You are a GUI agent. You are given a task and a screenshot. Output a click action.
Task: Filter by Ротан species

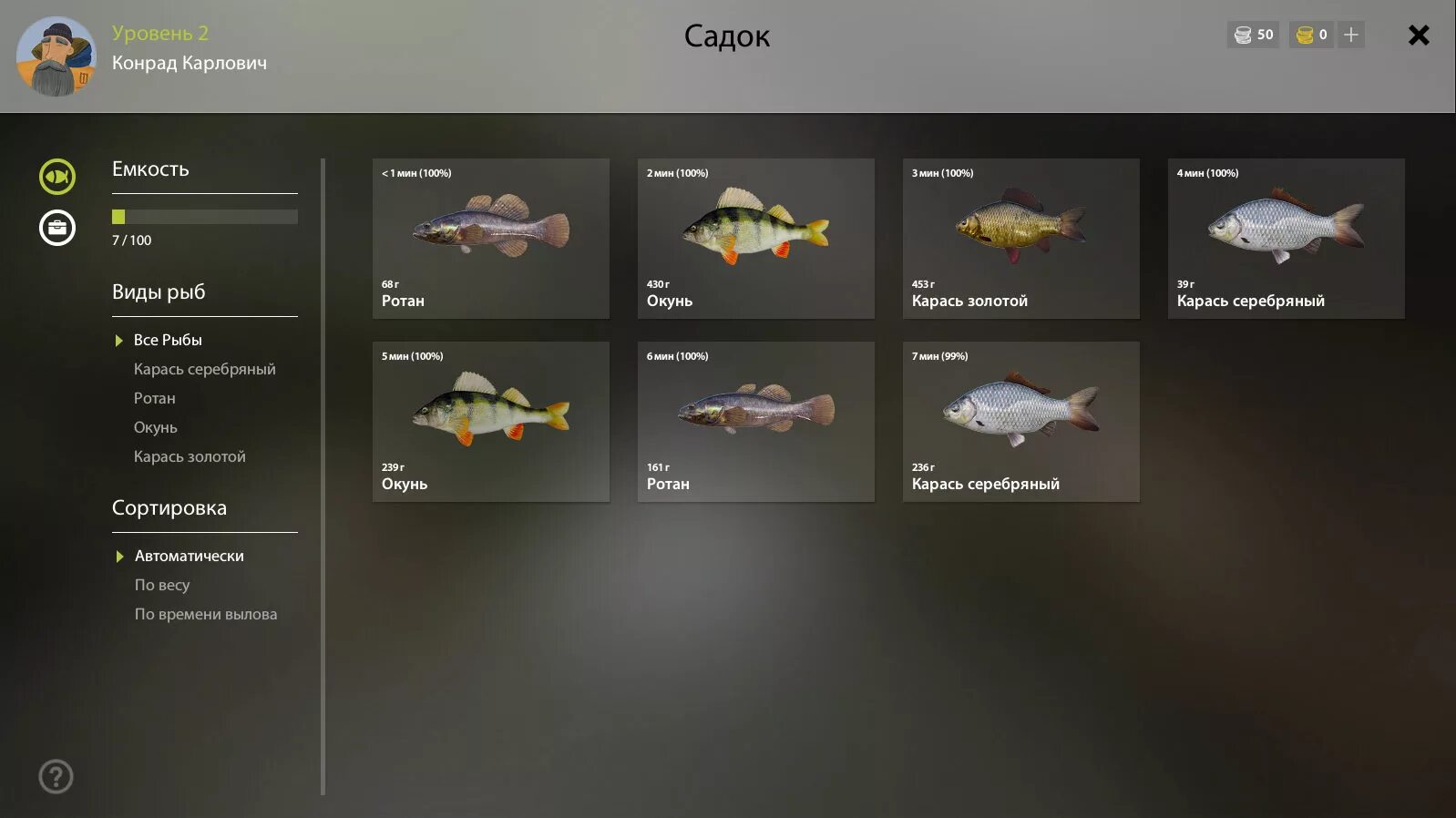[154, 398]
